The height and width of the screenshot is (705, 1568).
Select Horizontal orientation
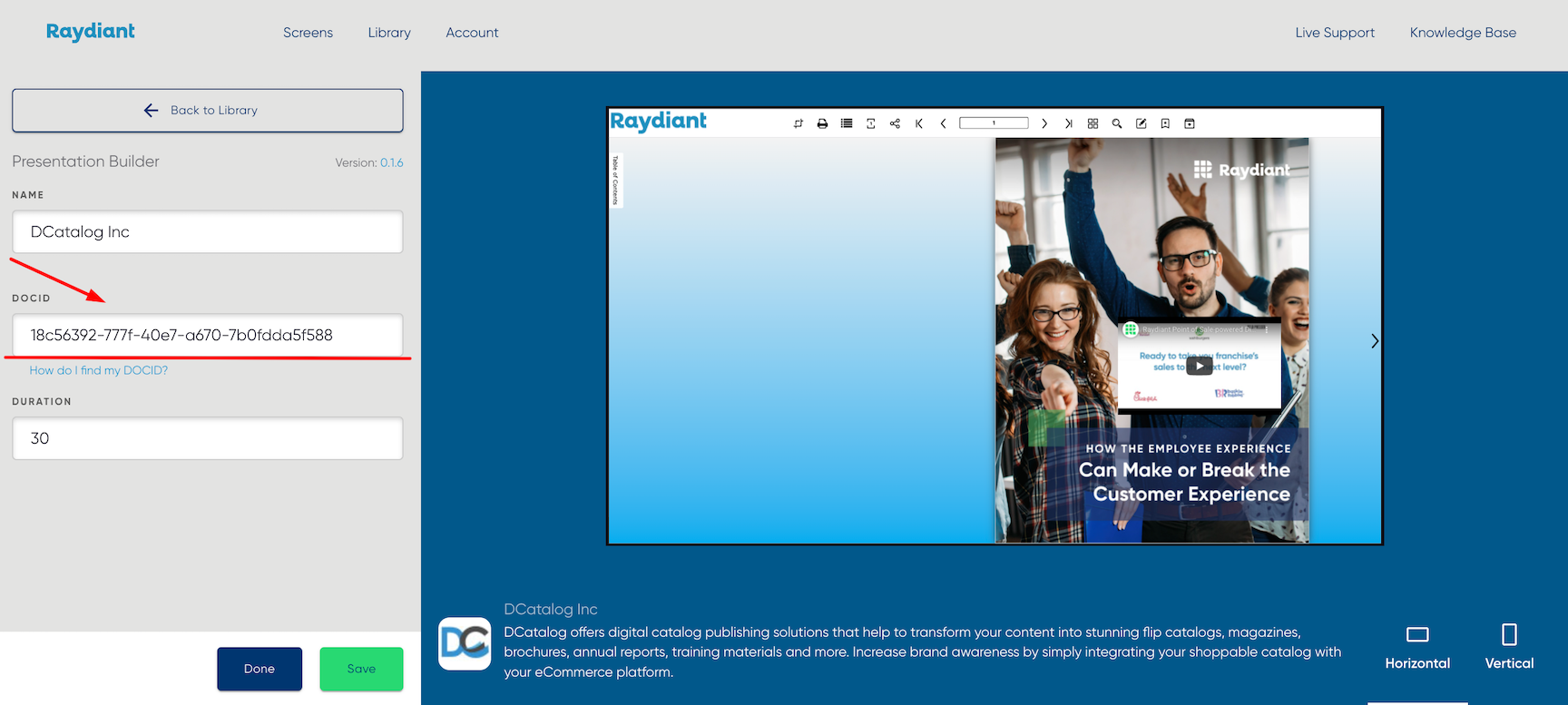tap(1417, 647)
